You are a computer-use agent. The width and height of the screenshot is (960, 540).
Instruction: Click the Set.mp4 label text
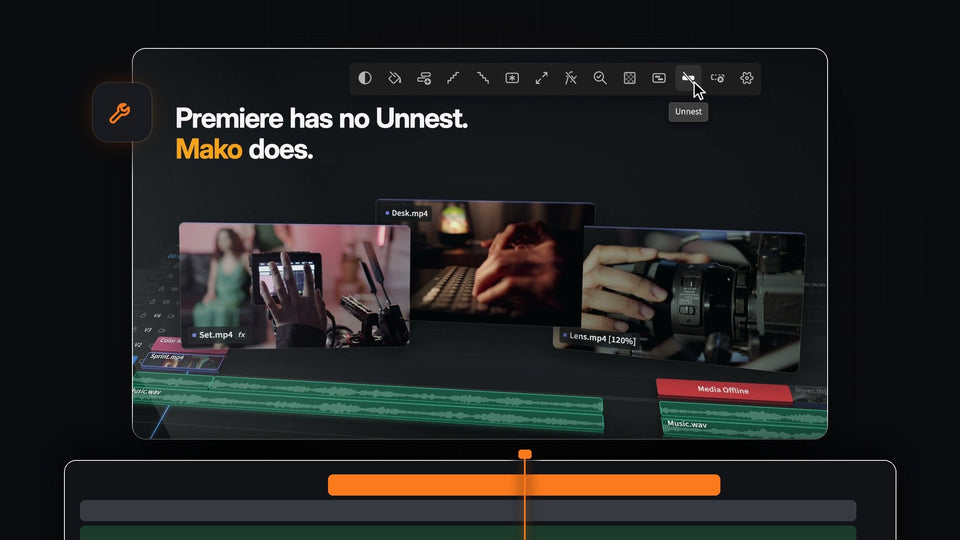click(216, 335)
